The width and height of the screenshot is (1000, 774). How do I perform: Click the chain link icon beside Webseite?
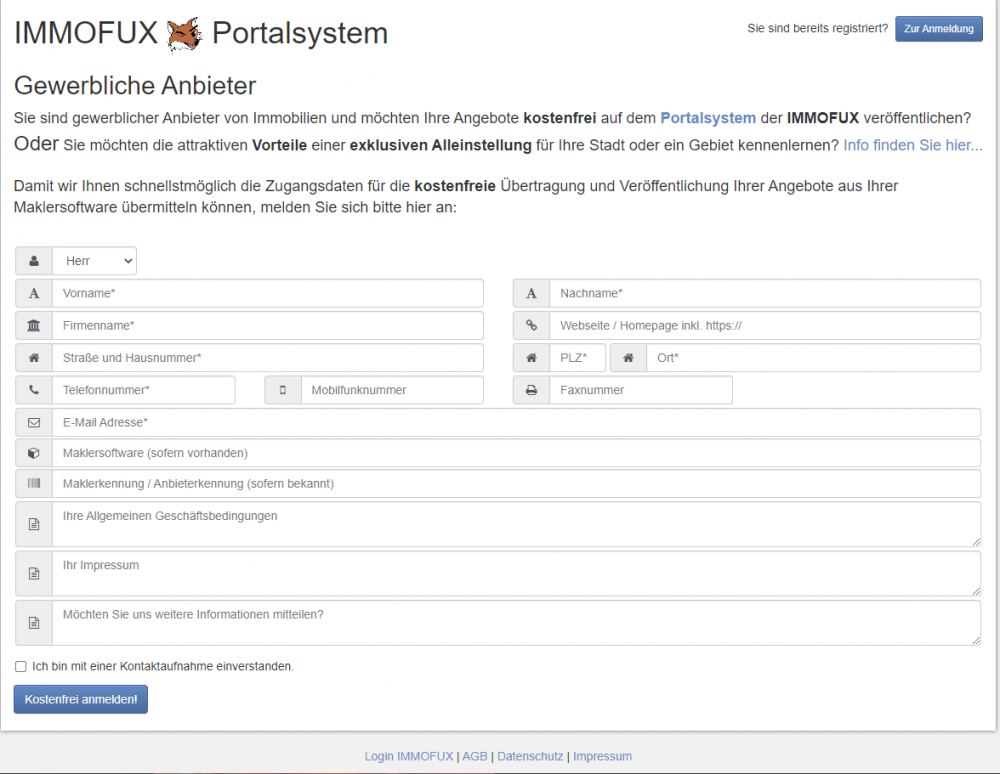pos(531,326)
